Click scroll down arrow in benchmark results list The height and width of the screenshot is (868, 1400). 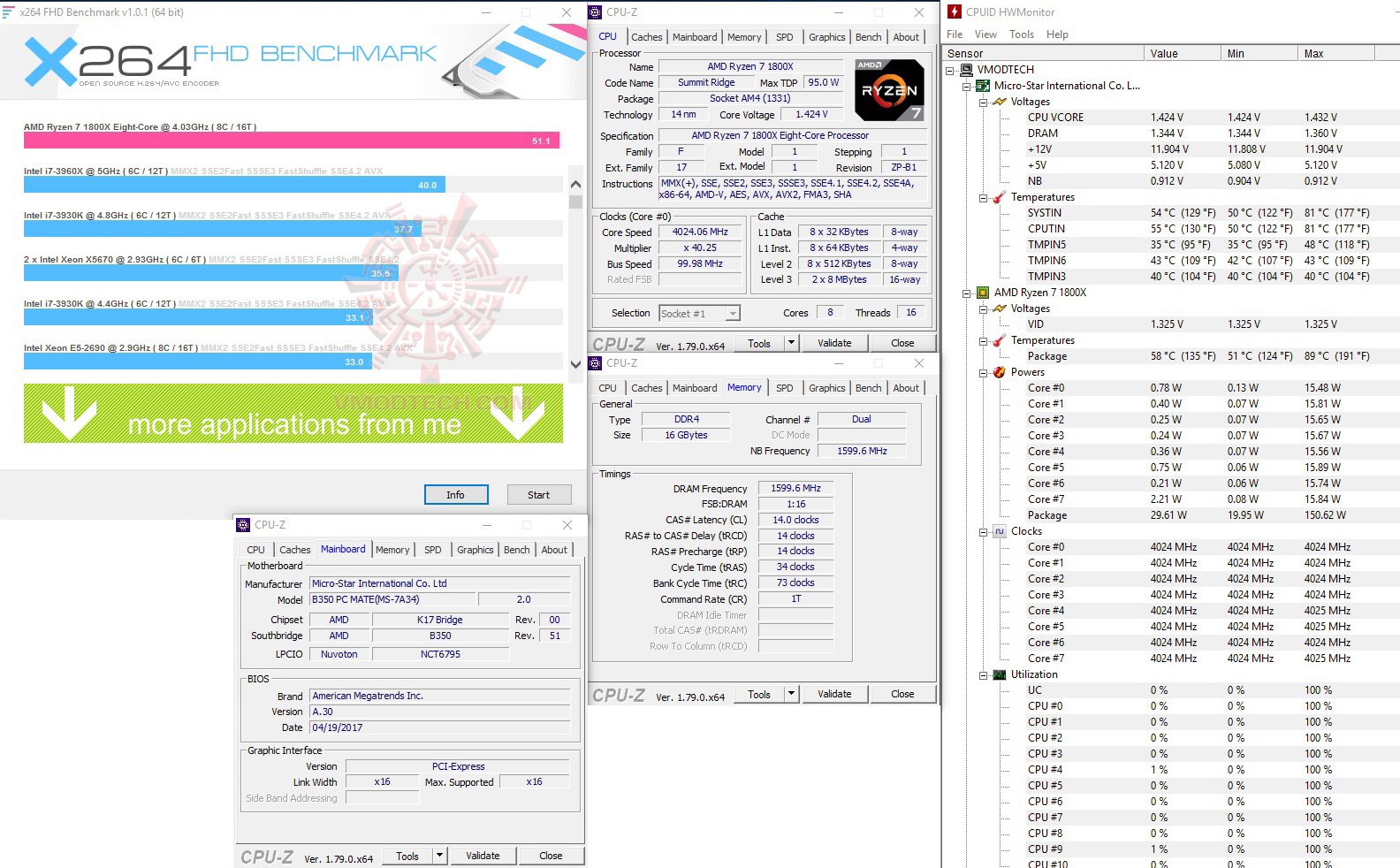pyautogui.click(x=575, y=364)
